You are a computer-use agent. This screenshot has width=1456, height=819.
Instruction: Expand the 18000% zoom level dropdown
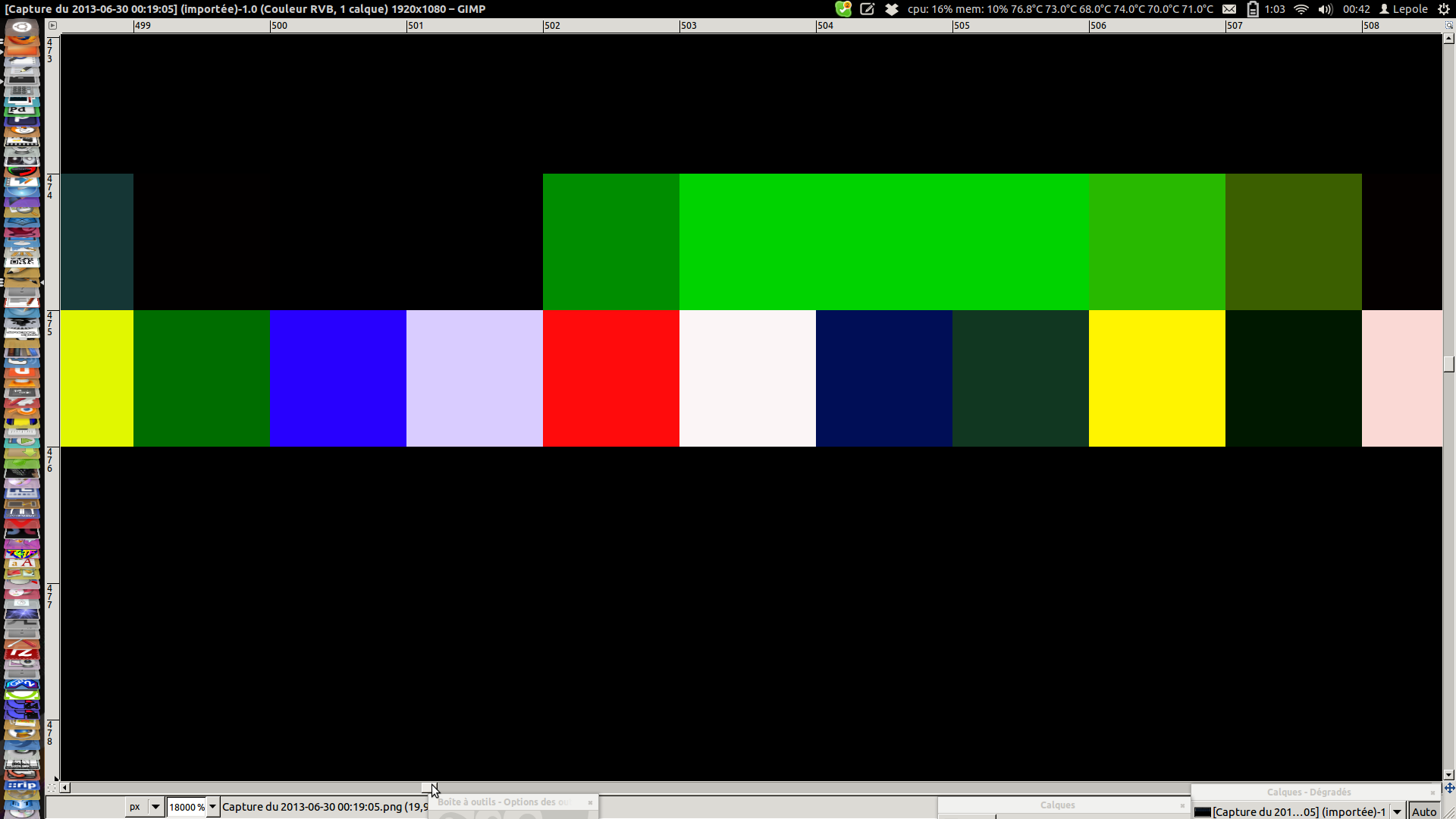[x=213, y=807]
